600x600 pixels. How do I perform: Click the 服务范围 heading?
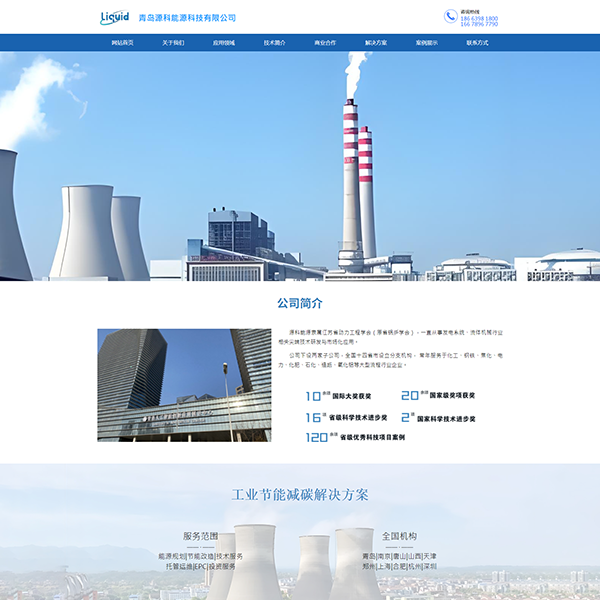click(x=200, y=536)
